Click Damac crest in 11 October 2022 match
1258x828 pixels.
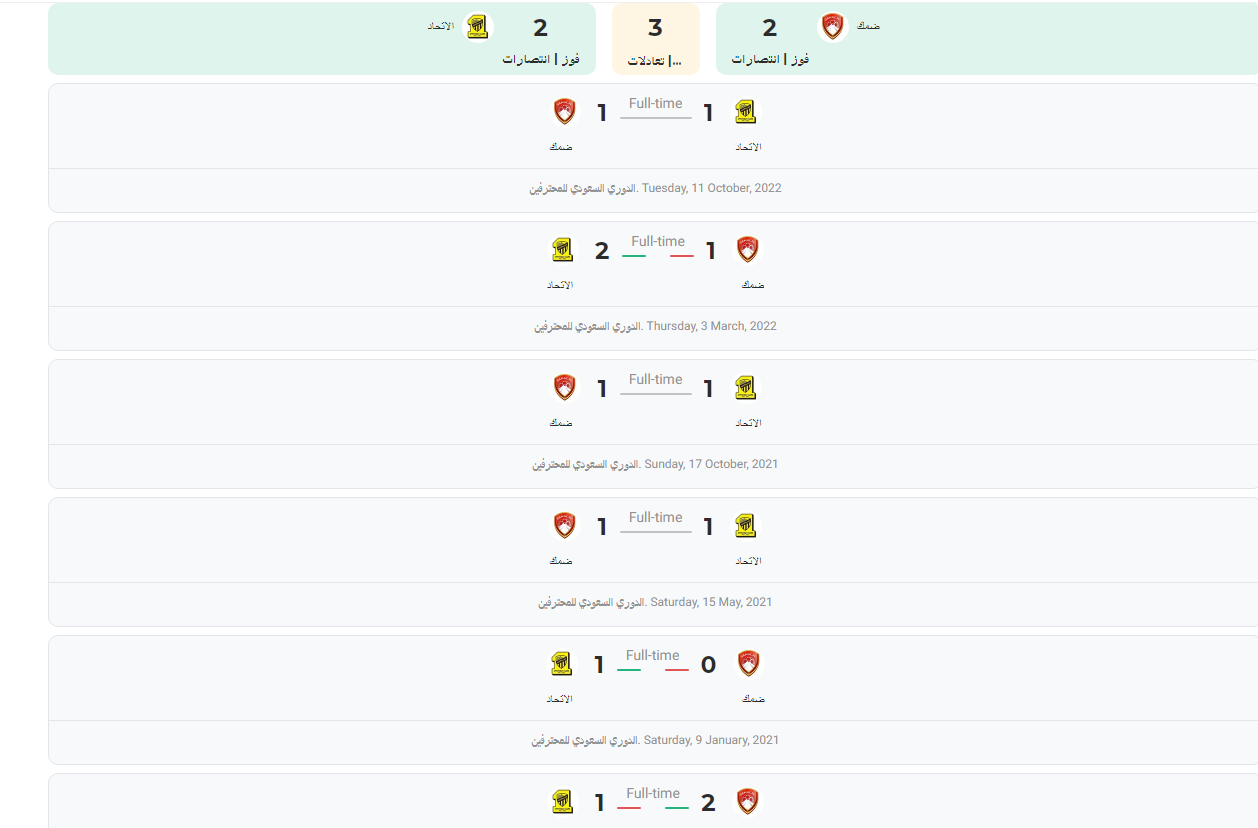565,112
